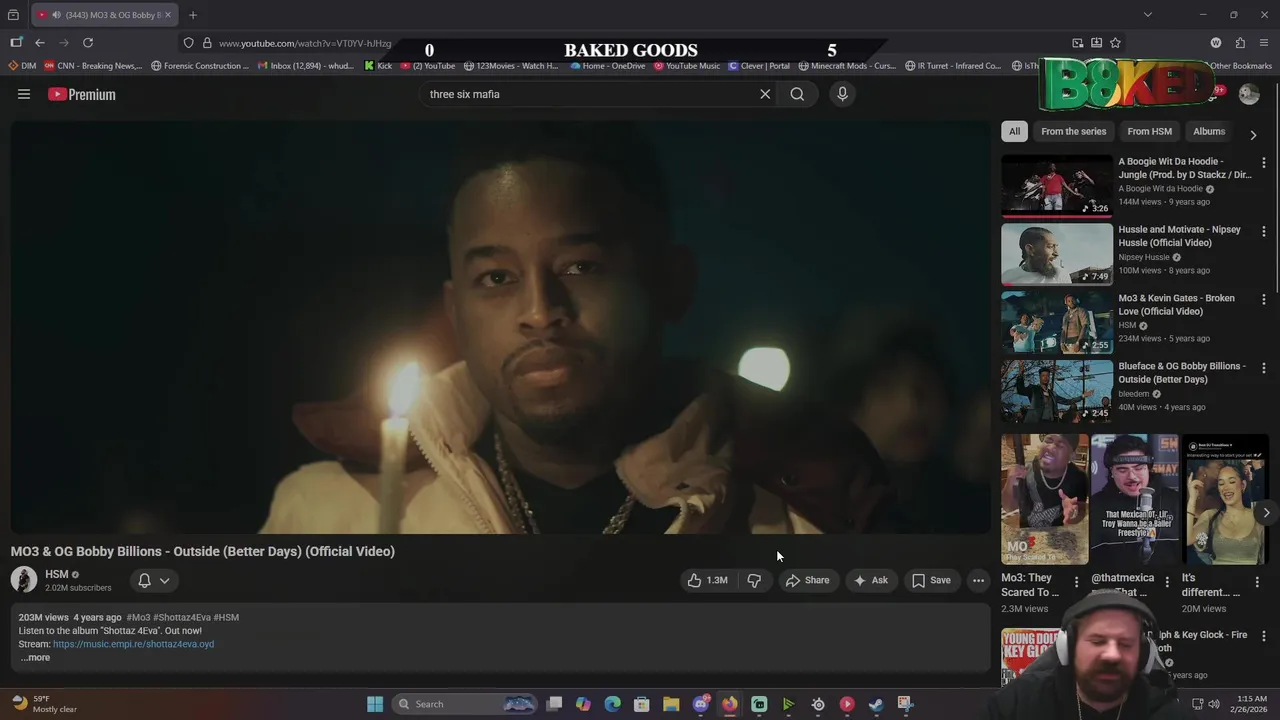
Task: Open the music.empi.re stream link
Action: tap(133, 644)
